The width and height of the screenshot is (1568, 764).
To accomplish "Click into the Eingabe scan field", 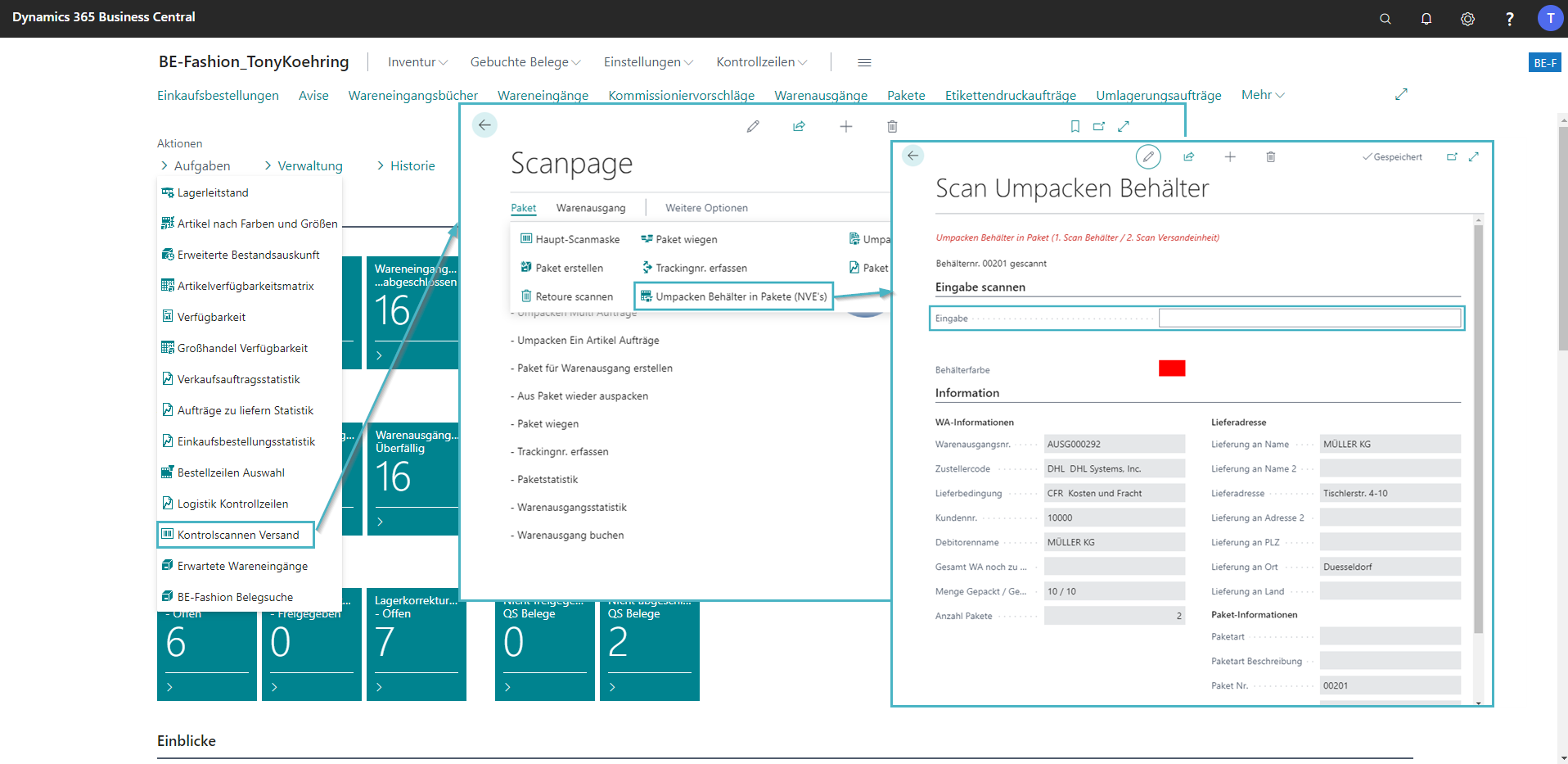I will pos(1309,319).
